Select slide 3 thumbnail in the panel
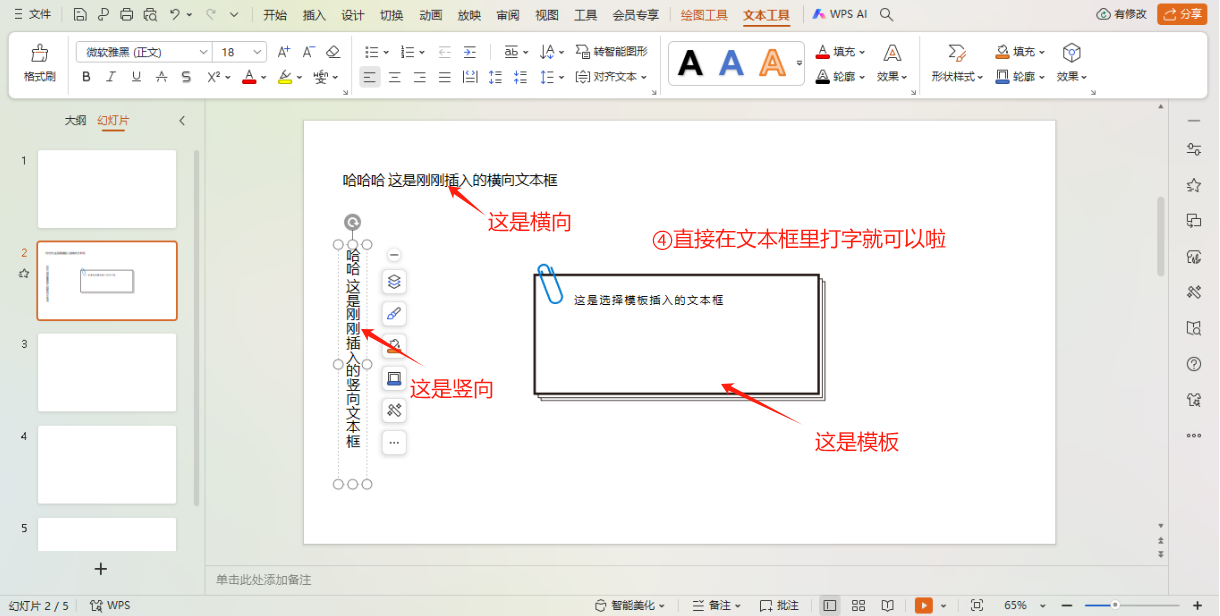 pyautogui.click(x=106, y=372)
